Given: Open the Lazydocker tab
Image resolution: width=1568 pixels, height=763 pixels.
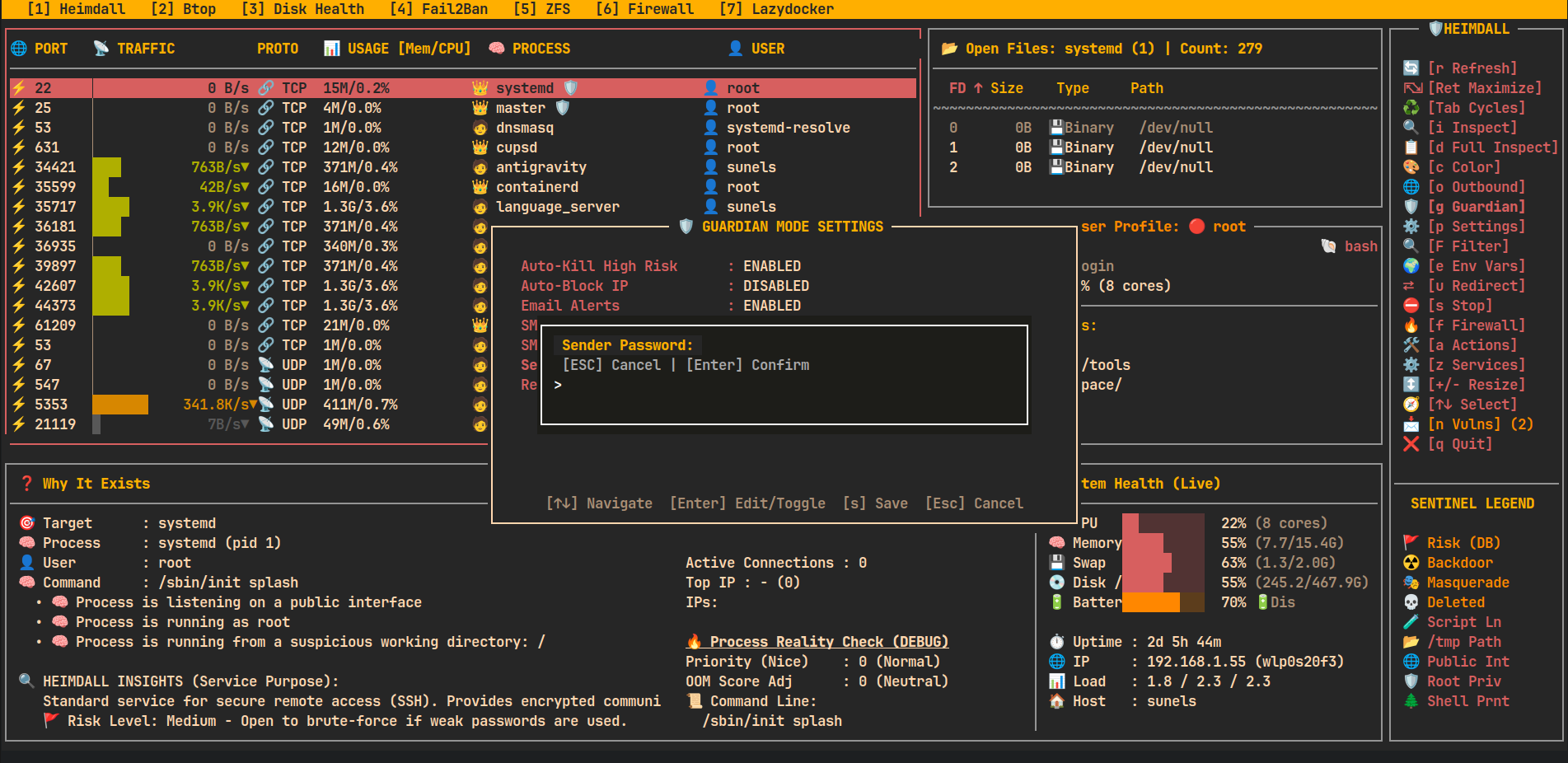Looking at the screenshot, I should [x=776, y=9].
